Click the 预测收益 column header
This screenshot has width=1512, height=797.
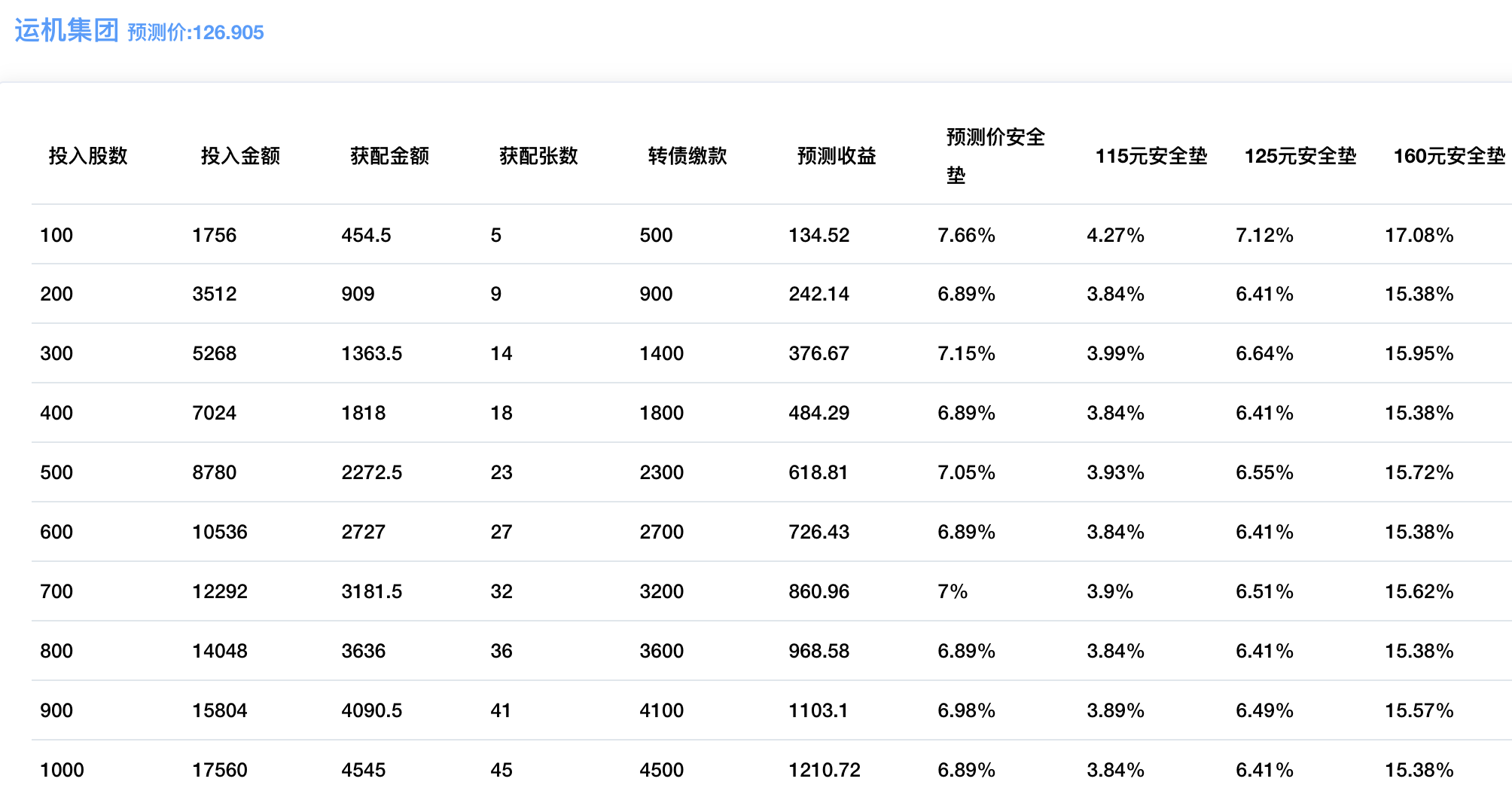click(837, 156)
